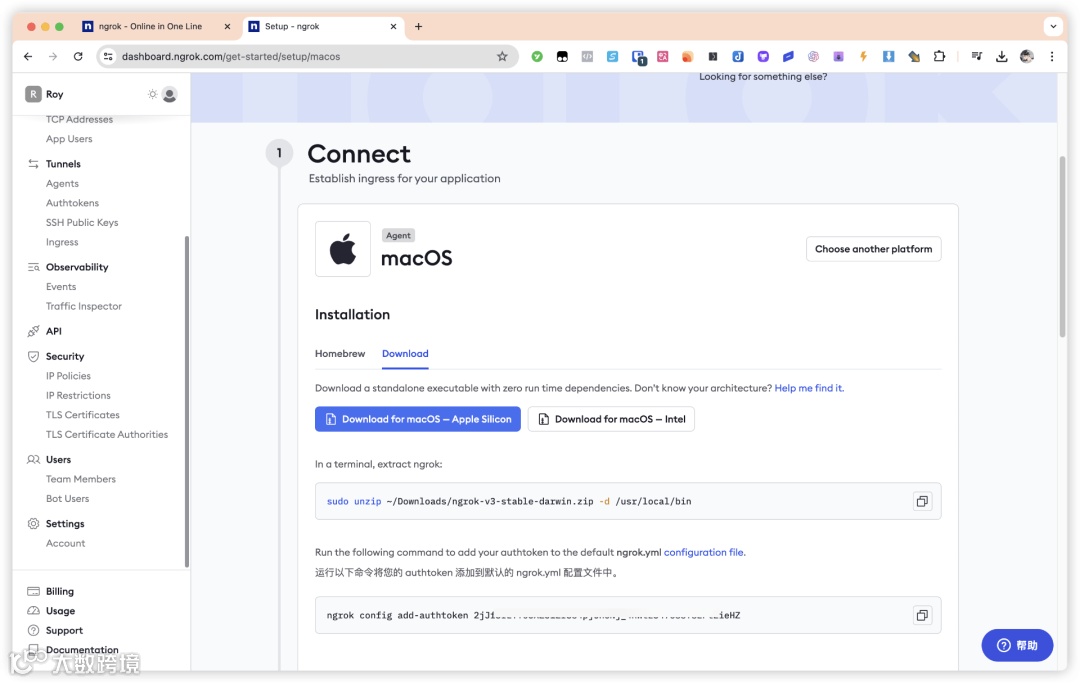
Task: Click the Settings gear icon in sidebar
Action: [x=34, y=524]
